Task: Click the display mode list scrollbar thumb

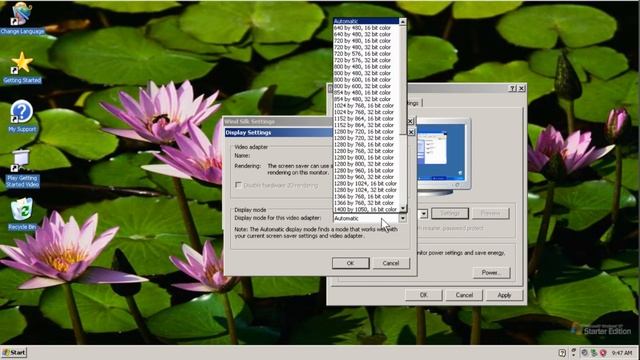Action: (403, 80)
